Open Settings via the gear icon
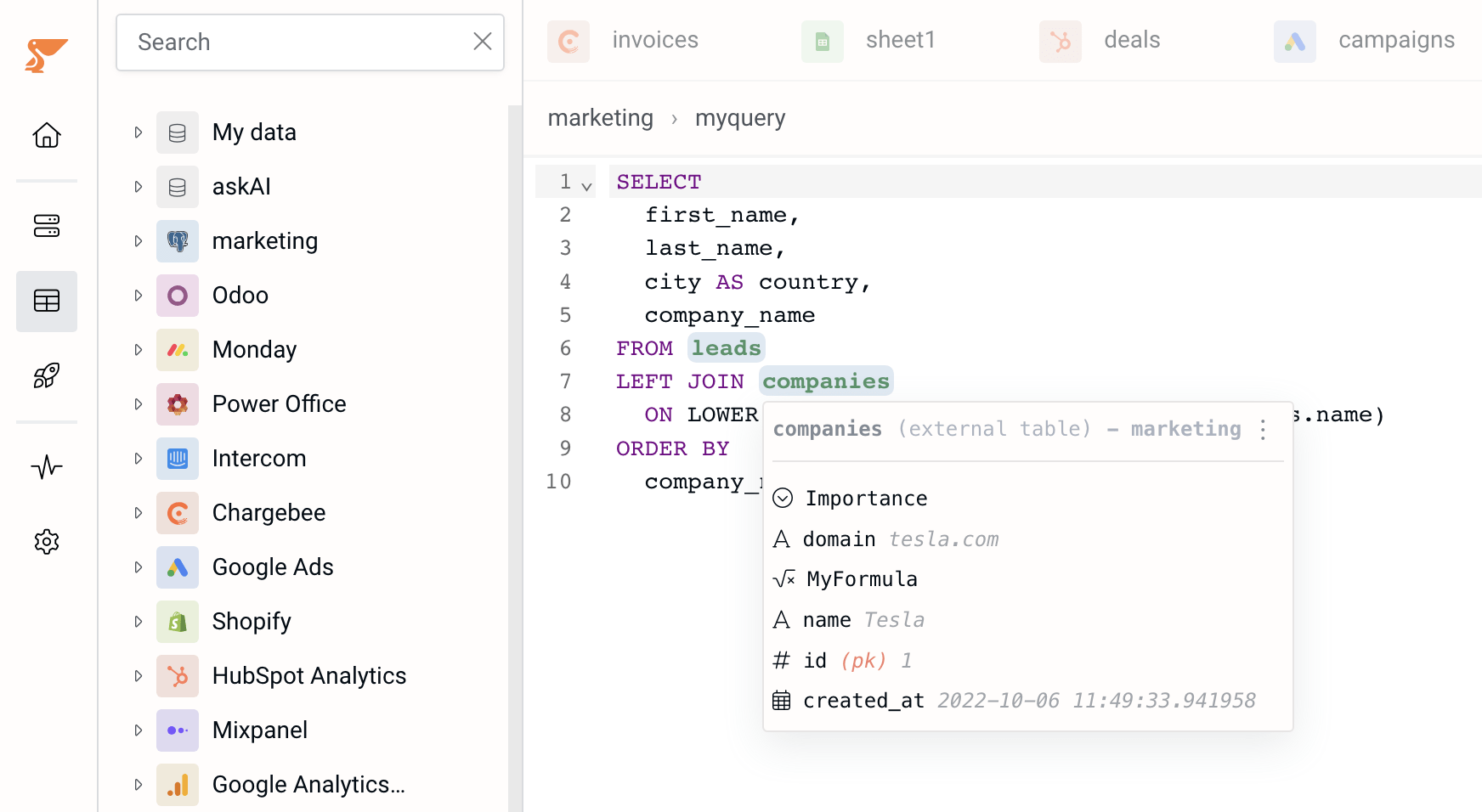1482x812 pixels. [x=47, y=541]
